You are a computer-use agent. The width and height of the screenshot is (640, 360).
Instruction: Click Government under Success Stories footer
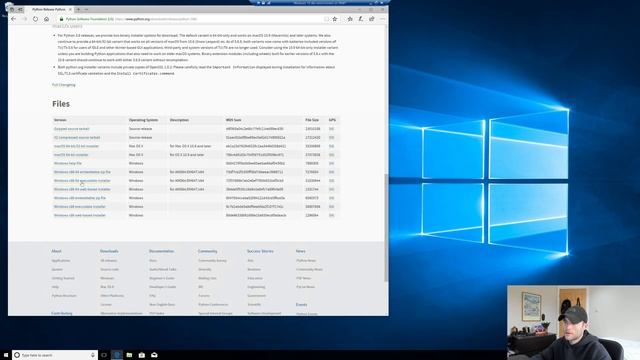[x=256, y=296]
